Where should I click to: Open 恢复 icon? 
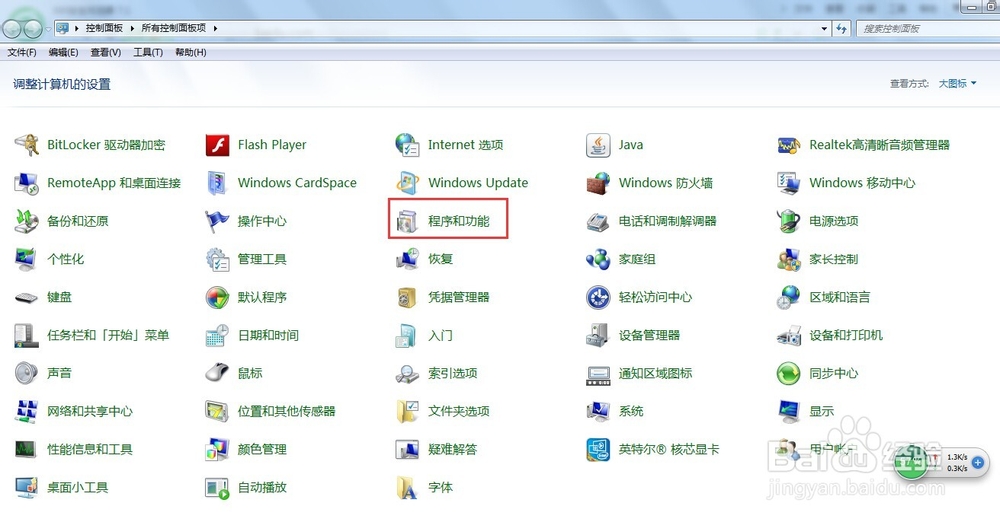[x=407, y=260]
